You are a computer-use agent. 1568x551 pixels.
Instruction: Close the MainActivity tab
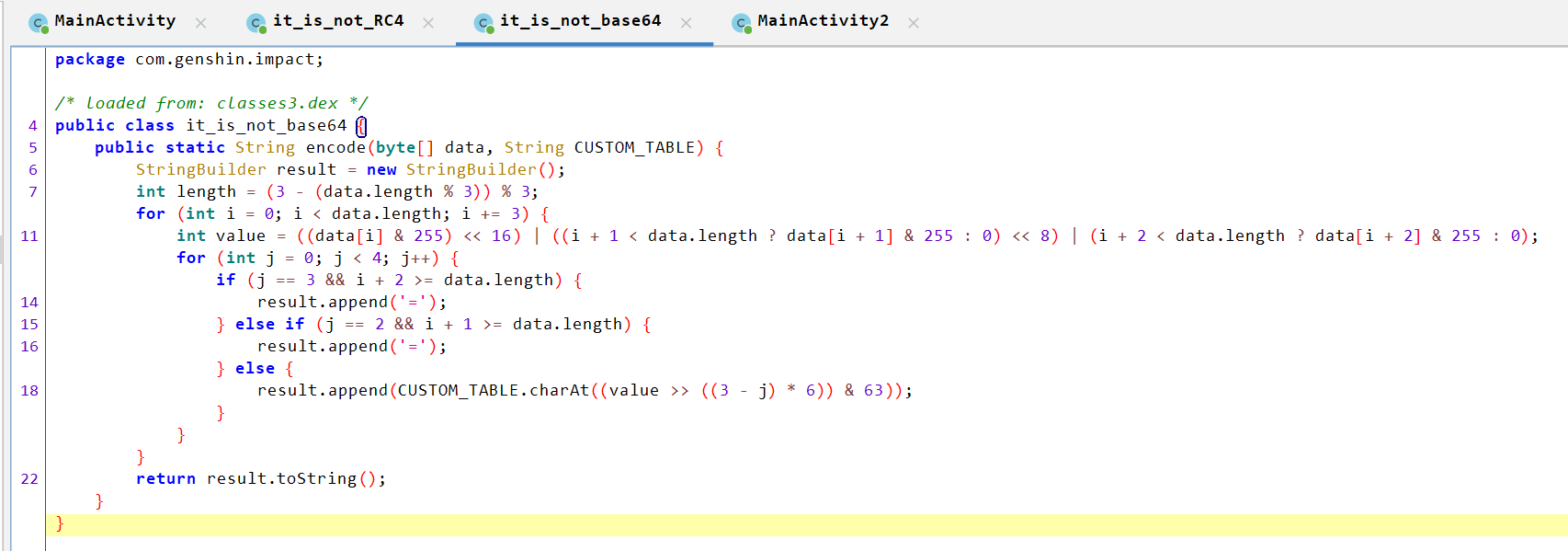tap(200, 23)
